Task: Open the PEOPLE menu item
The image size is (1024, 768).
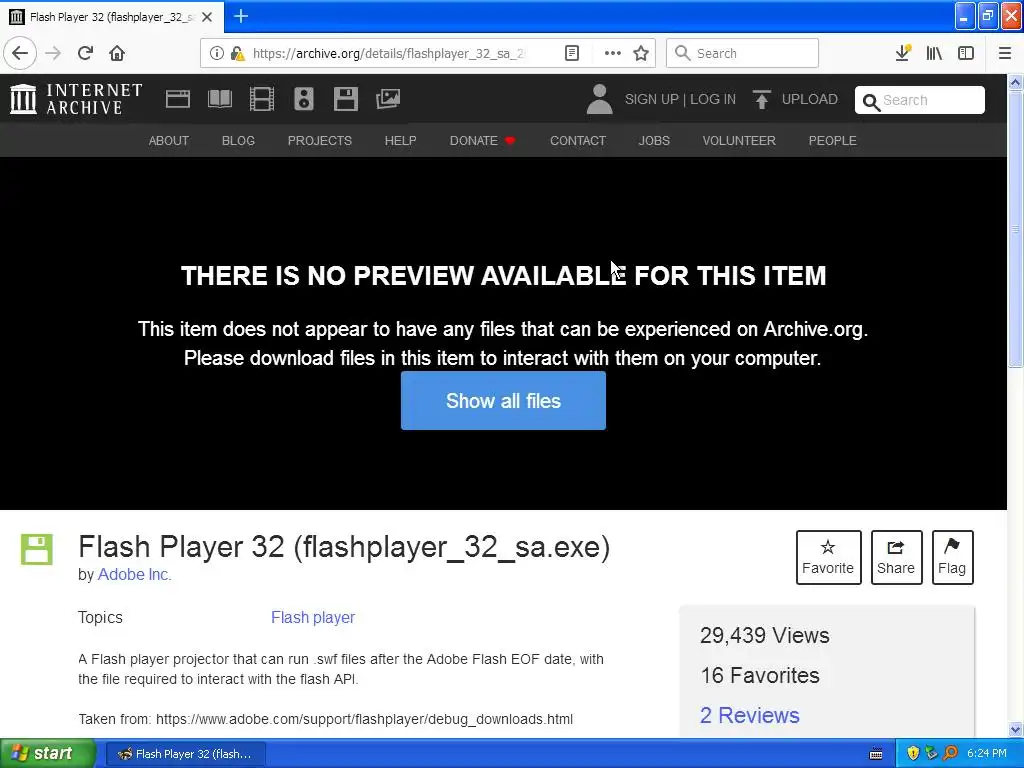Action: [x=832, y=140]
